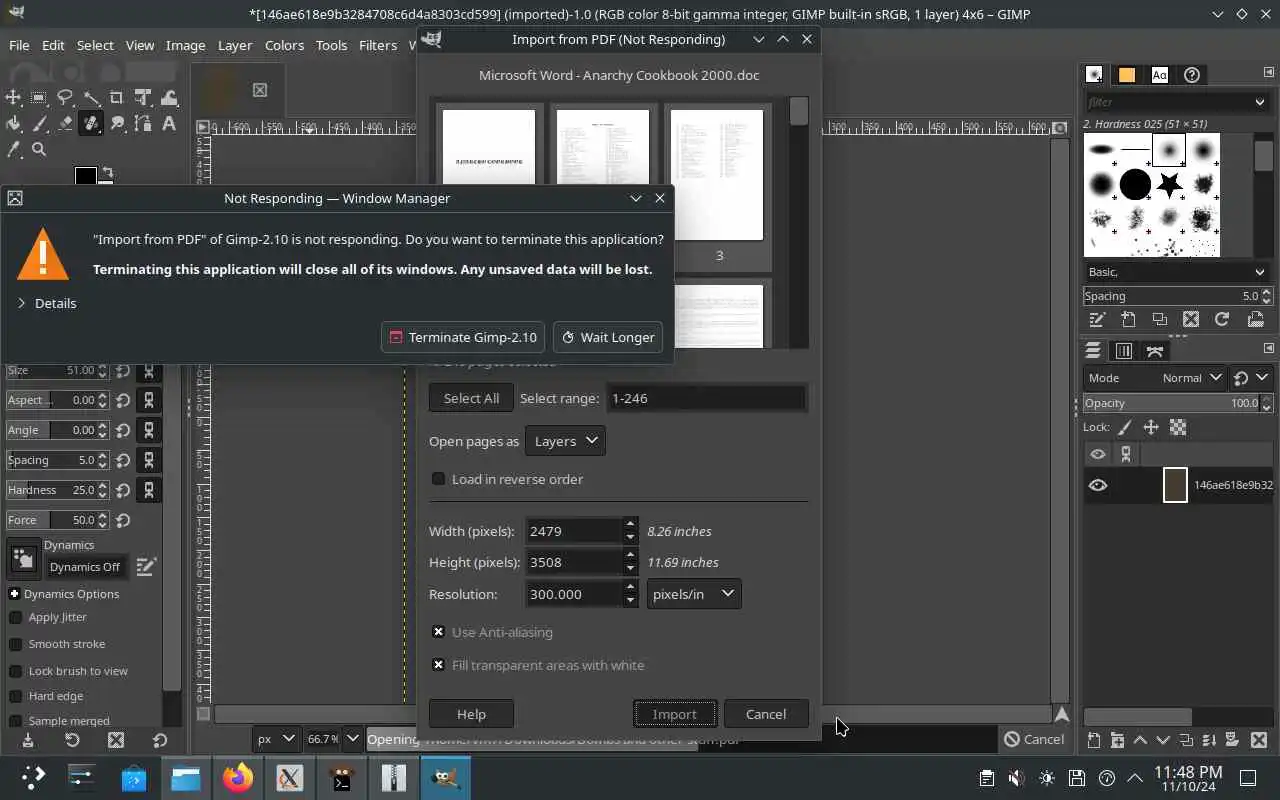Uncheck Use Anti-aliasing
1280x800 pixels.
point(438,632)
